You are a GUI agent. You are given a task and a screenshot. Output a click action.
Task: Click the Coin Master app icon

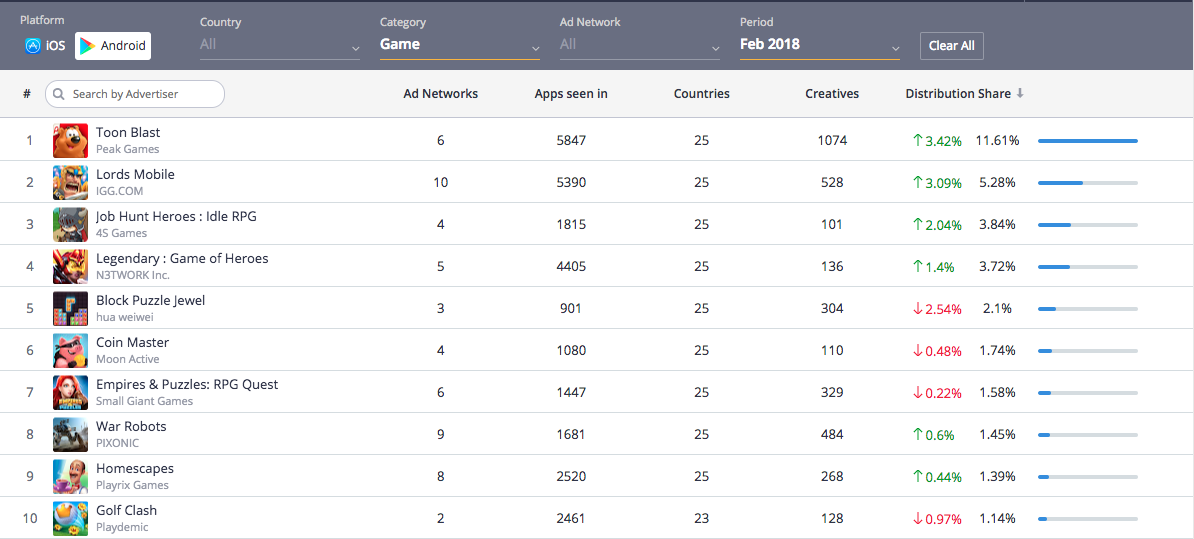[x=70, y=350]
